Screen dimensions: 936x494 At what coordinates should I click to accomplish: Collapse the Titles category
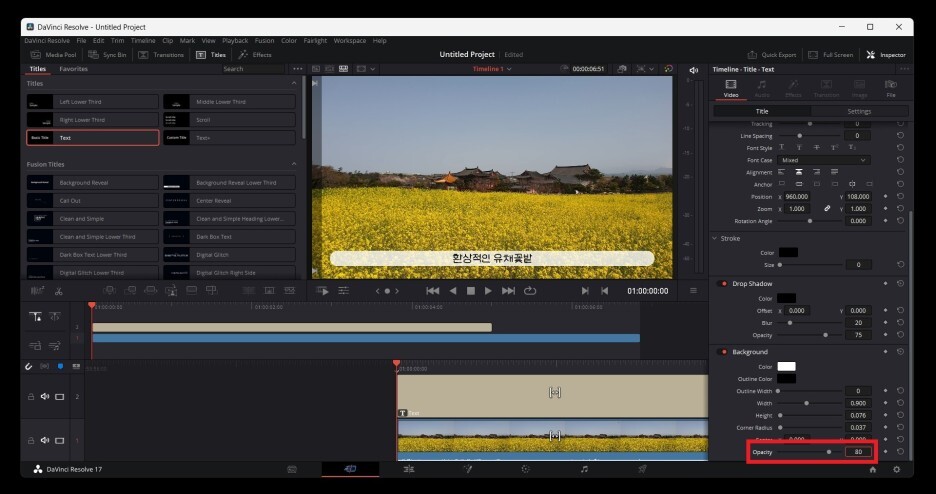coord(294,84)
